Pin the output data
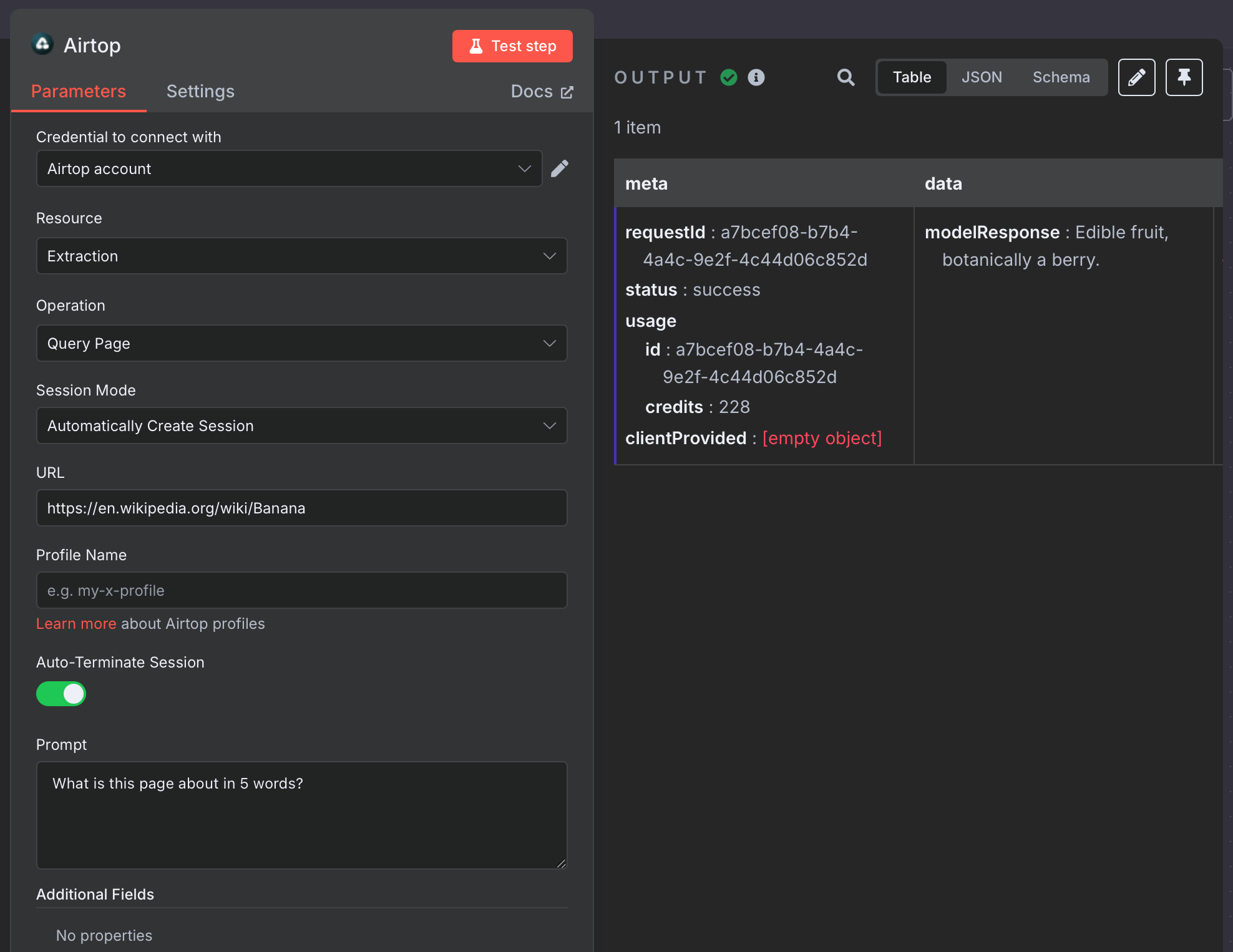This screenshot has height=952, width=1233. pyautogui.click(x=1184, y=77)
